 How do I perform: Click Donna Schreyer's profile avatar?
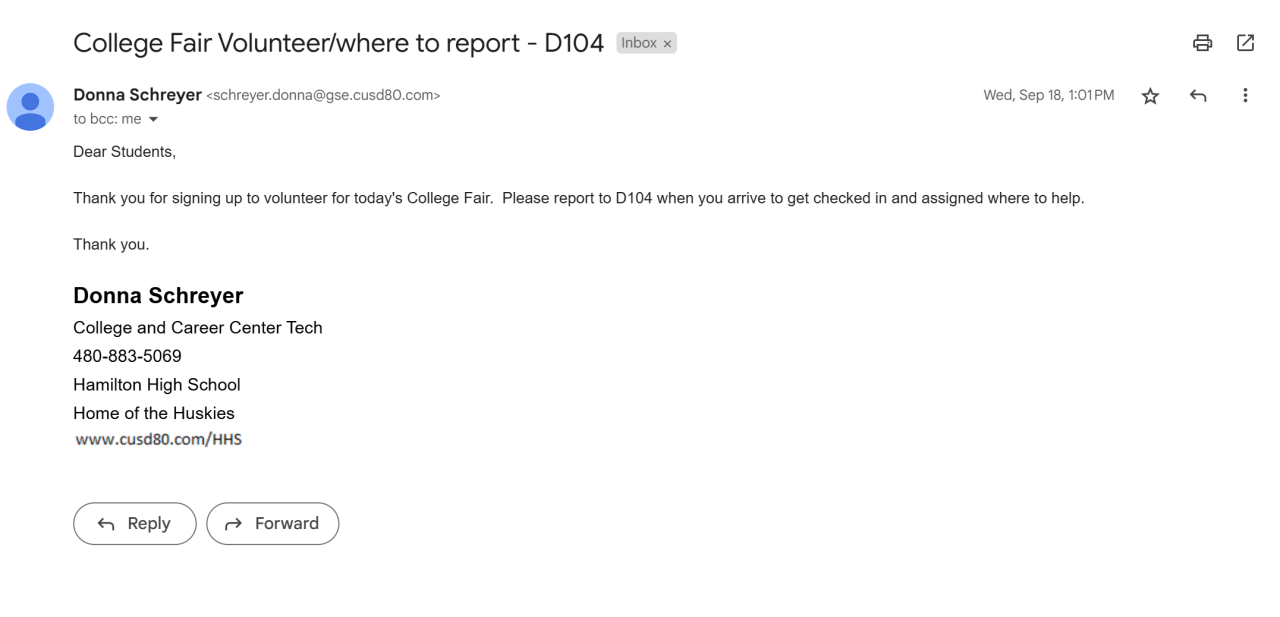(31, 107)
